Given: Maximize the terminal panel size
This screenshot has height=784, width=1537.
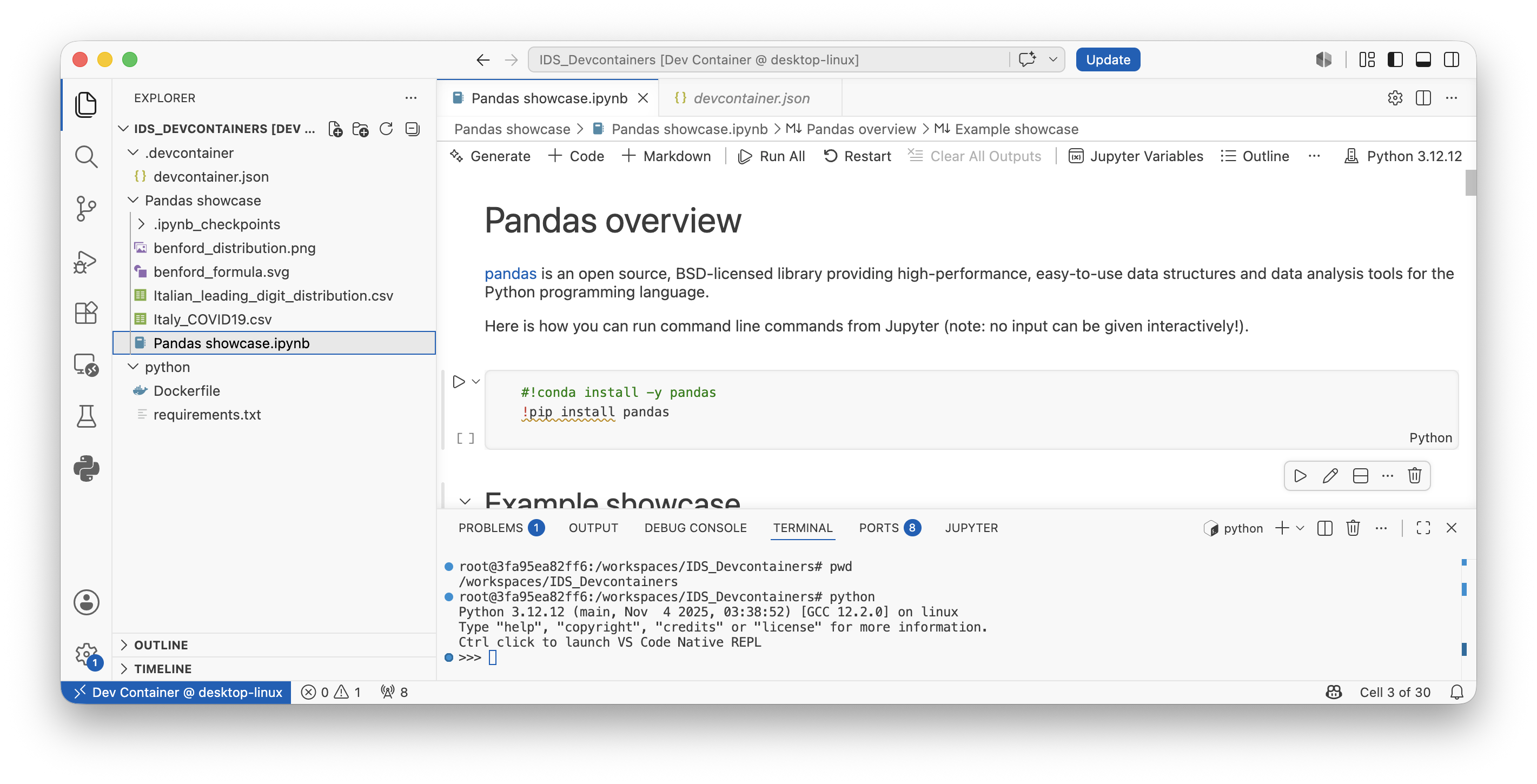Looking at the screenshot, I should pos(1423,528).
